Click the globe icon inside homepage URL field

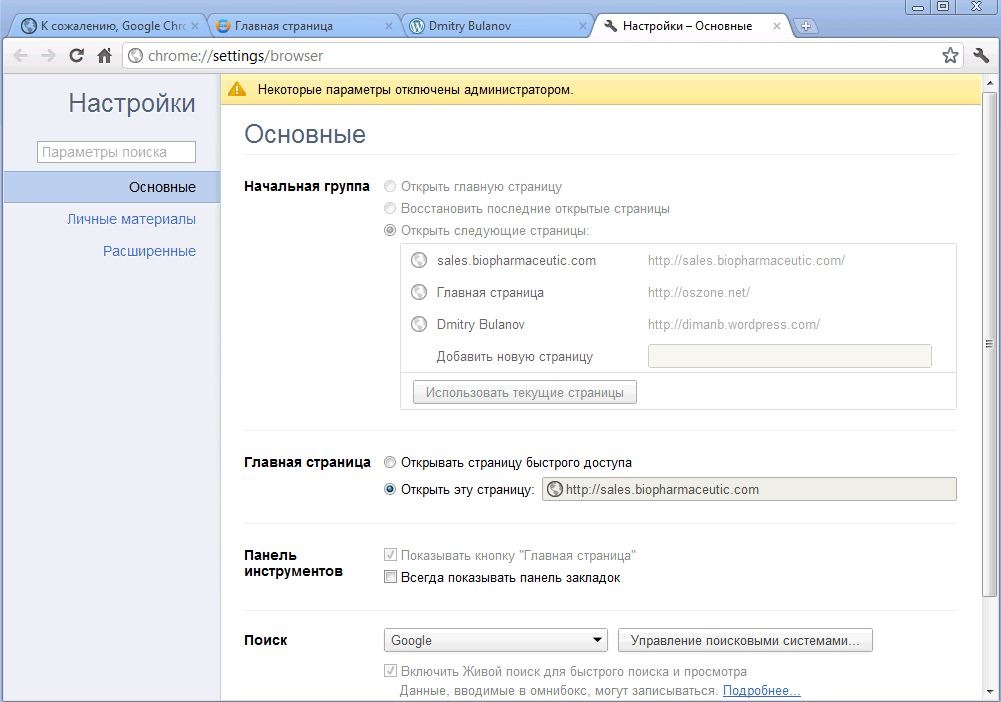click(555, 489)
